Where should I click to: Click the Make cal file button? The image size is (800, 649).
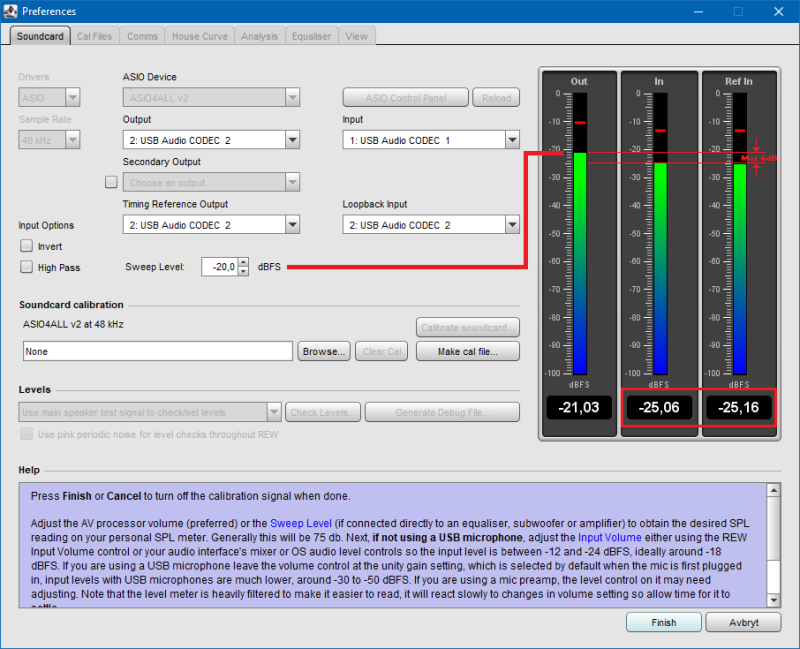468,352
